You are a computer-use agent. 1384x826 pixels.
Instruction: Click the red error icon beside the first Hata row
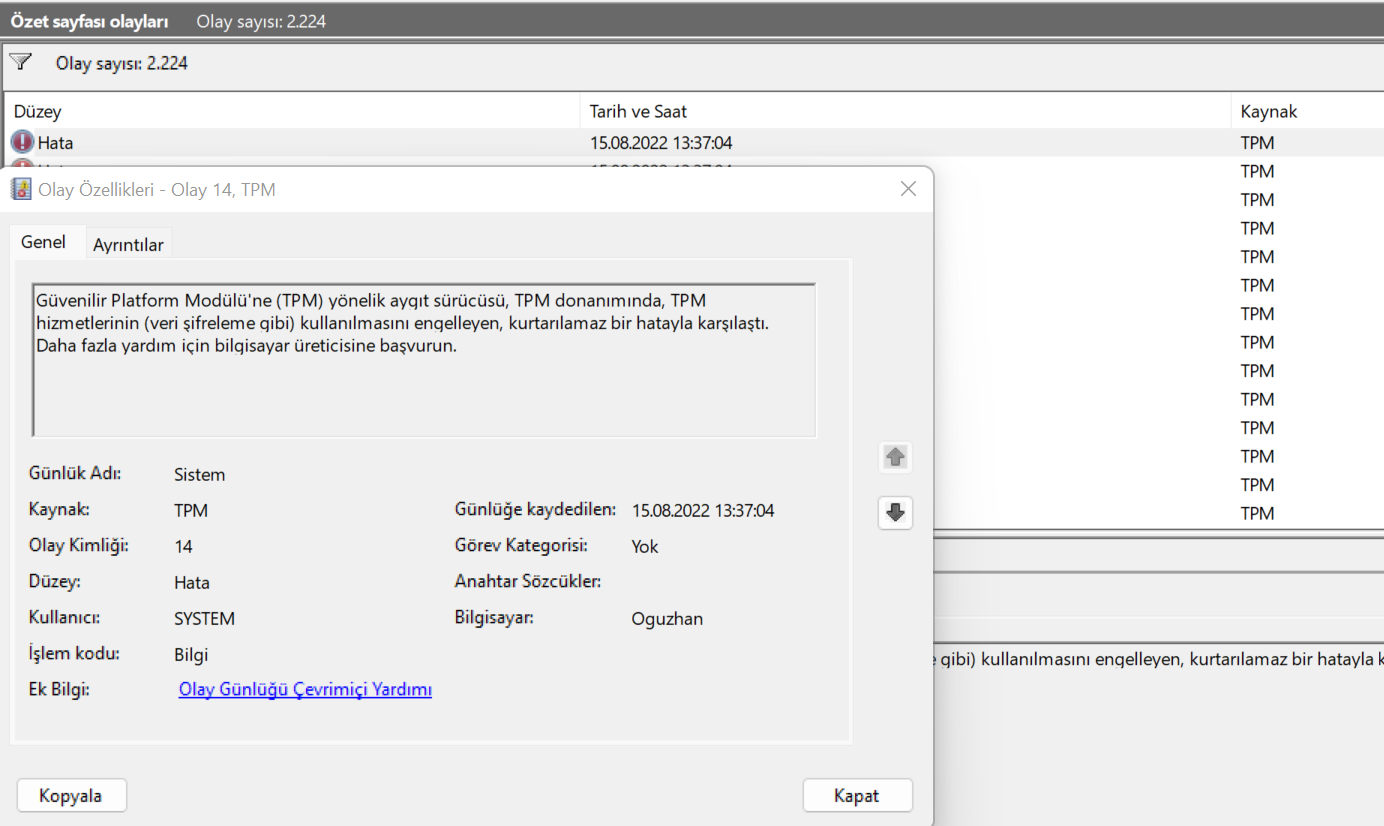22,142
